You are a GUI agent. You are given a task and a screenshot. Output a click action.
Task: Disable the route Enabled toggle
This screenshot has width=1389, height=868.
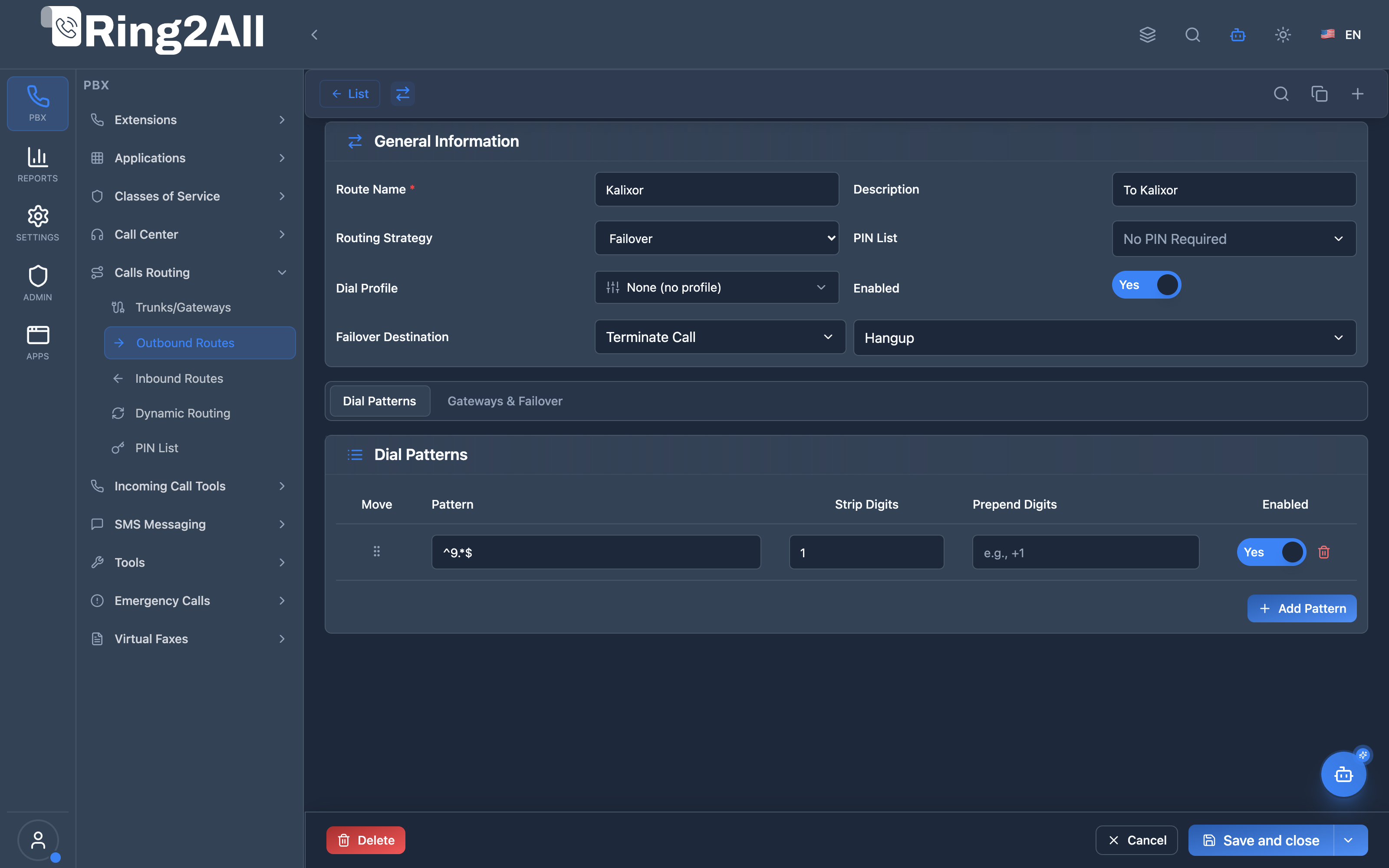click(x=1146, y=285)
